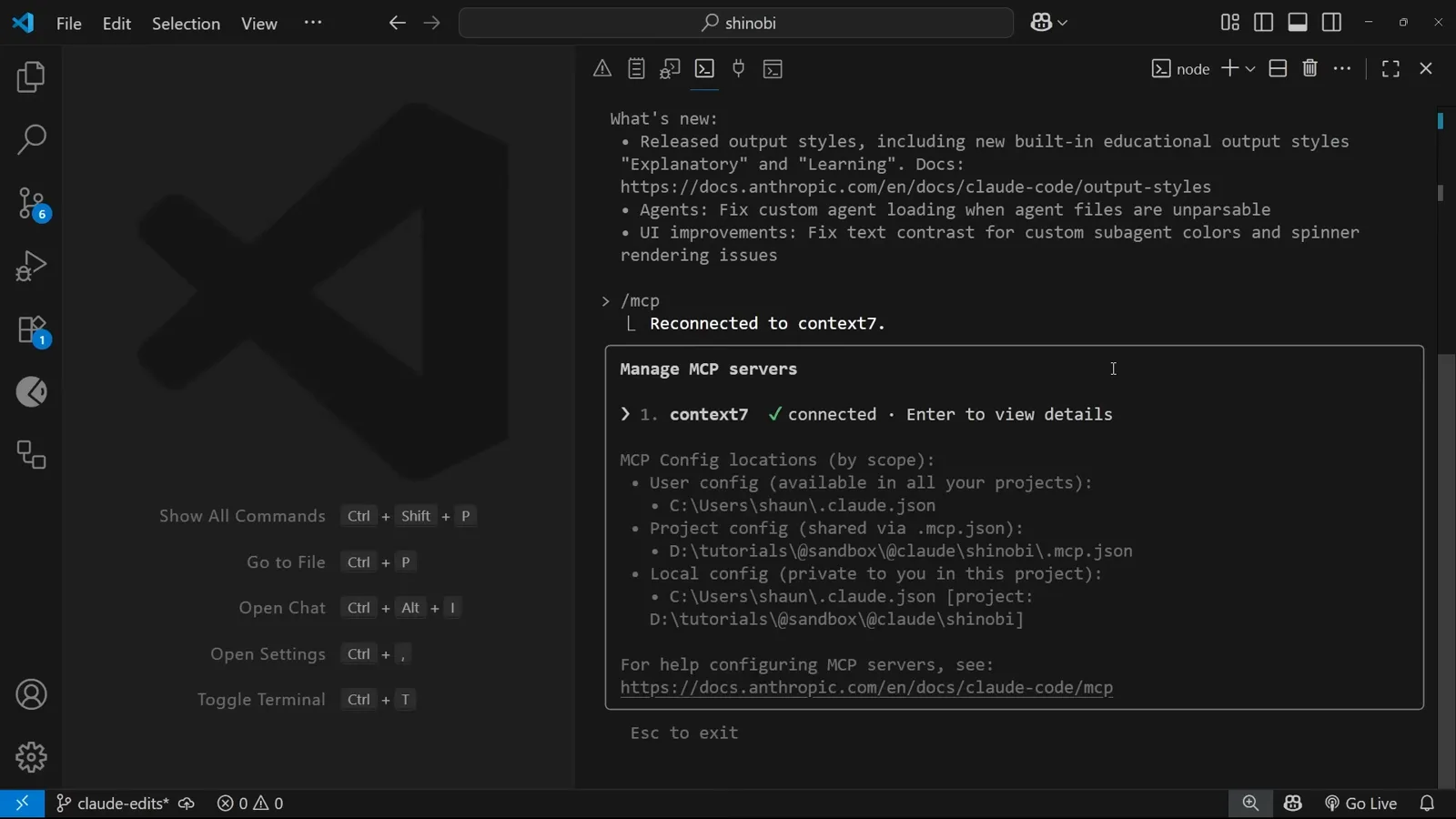Toggle the primary side bar visibility

1264,23
